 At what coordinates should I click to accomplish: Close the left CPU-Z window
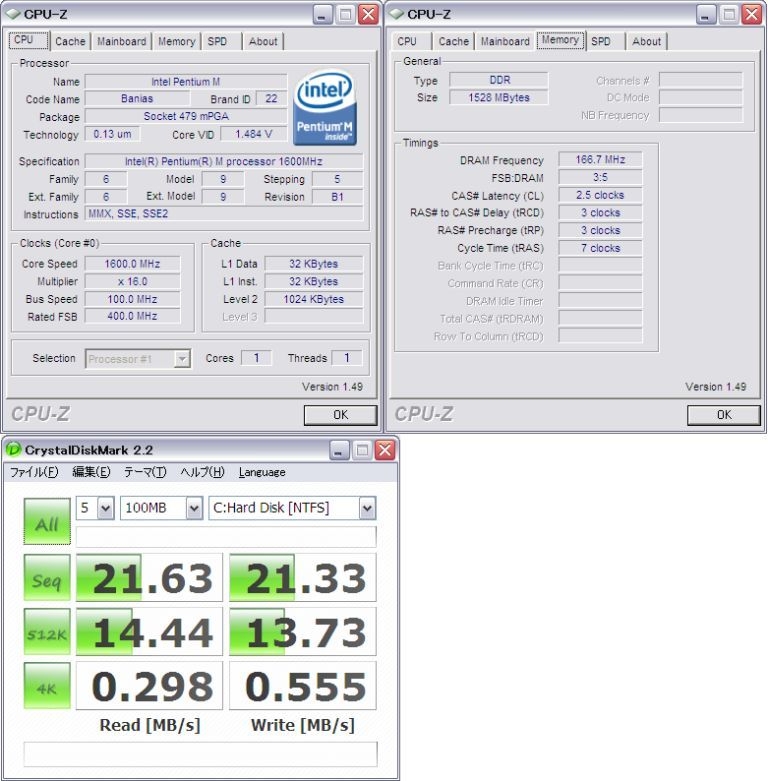[369, 14]
